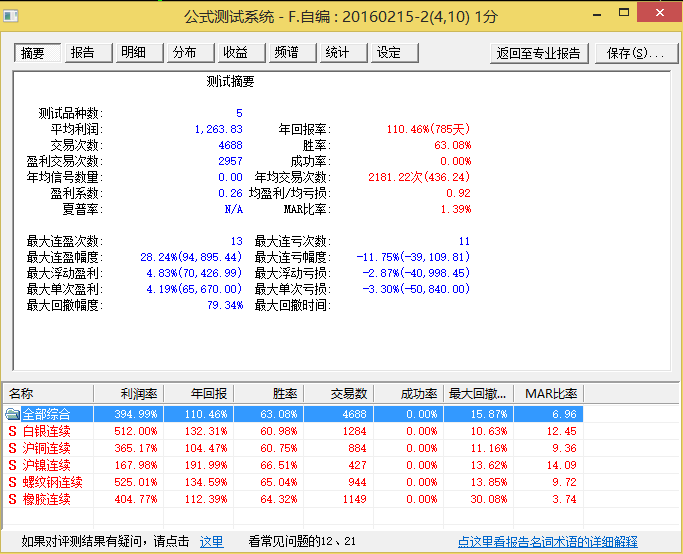Click the 平均利润 value 1,263.83
The height and width of the screenshot is (554, 683).
tap(219, 129)
